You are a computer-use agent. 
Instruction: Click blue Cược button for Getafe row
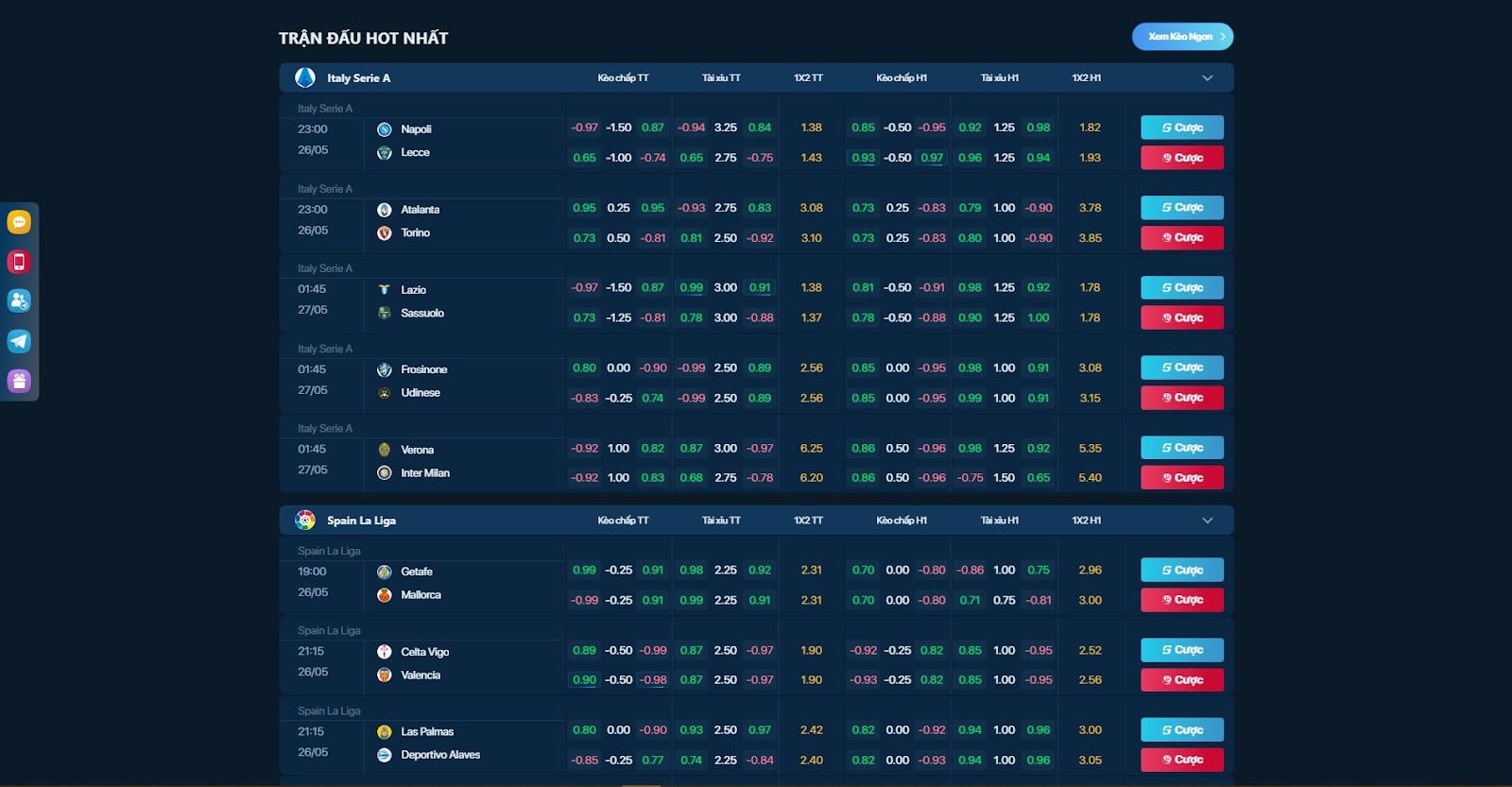click(x=1182, y=570)
